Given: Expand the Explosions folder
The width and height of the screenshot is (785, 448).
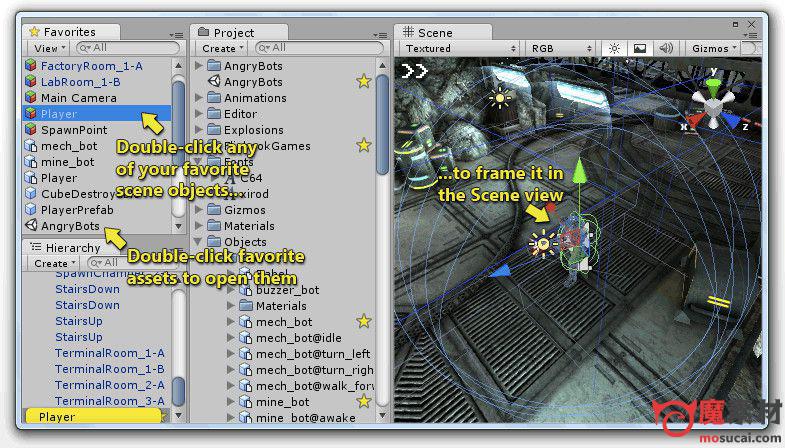Looking at the screenshot, I should coord(199,130).
